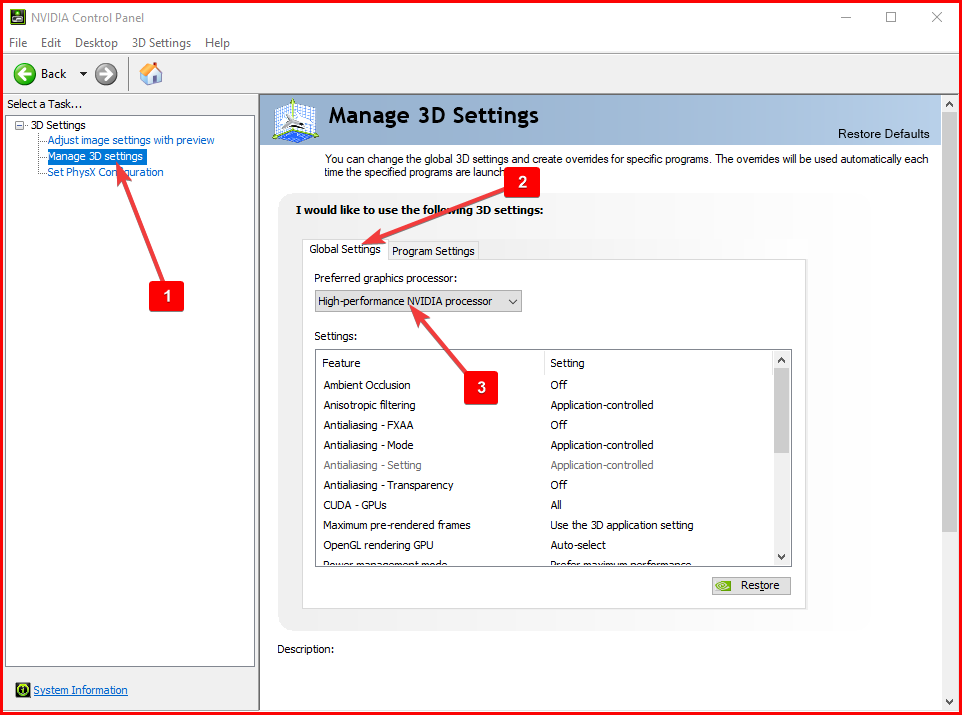Open the System Information link
The height and width of the screenshot is (715, 962).
click(80, 690)
